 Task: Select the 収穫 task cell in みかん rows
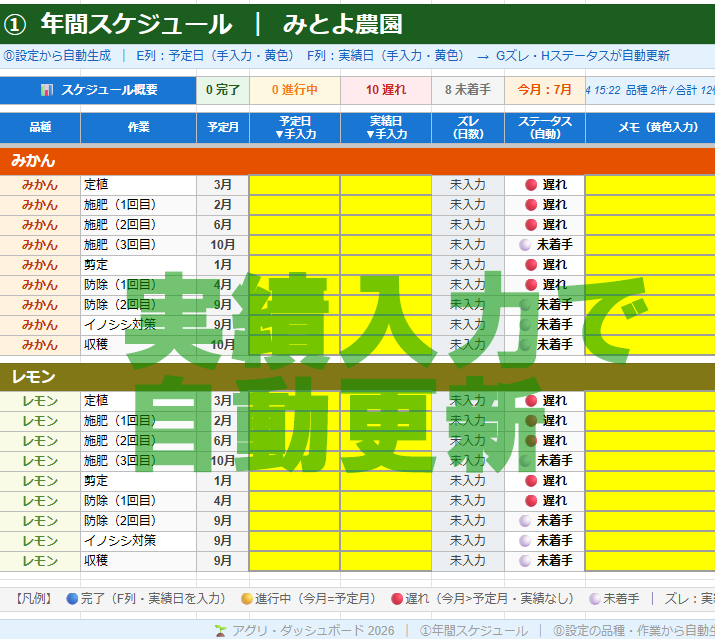pos(139,345)
